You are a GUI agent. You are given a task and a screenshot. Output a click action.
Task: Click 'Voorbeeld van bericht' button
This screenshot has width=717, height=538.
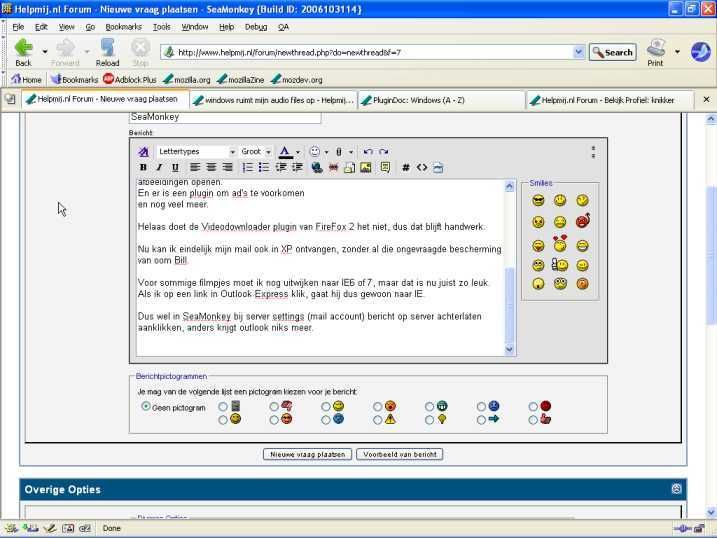coord(400,454)
